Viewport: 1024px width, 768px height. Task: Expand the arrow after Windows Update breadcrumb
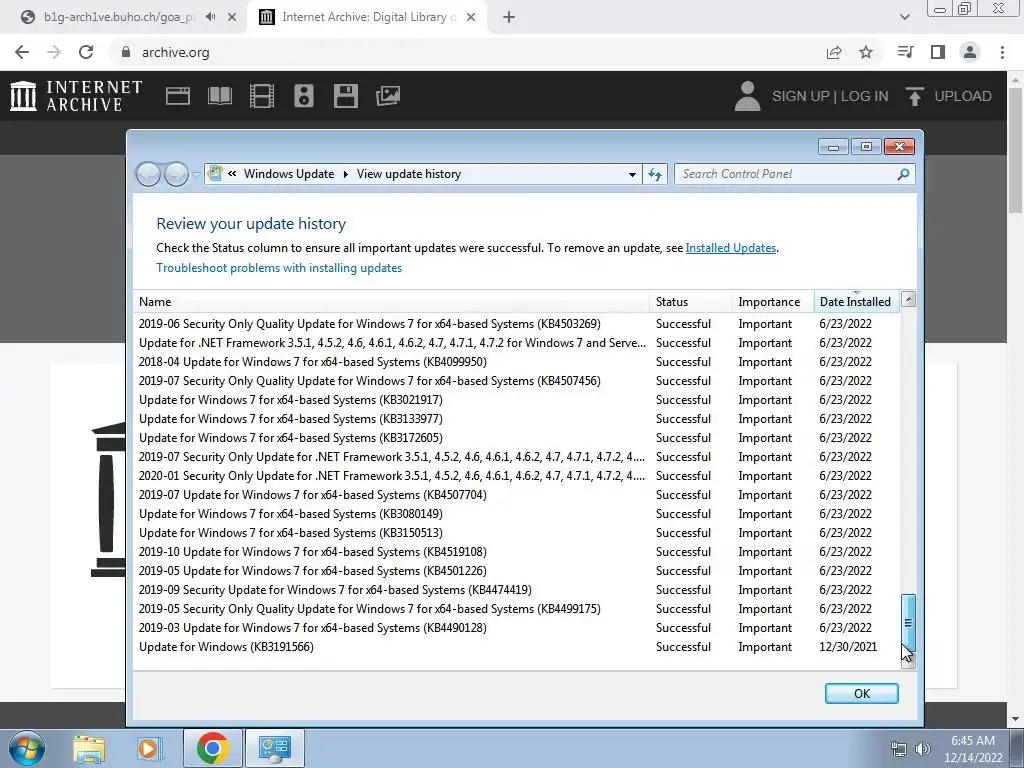(x=345, y=174)
